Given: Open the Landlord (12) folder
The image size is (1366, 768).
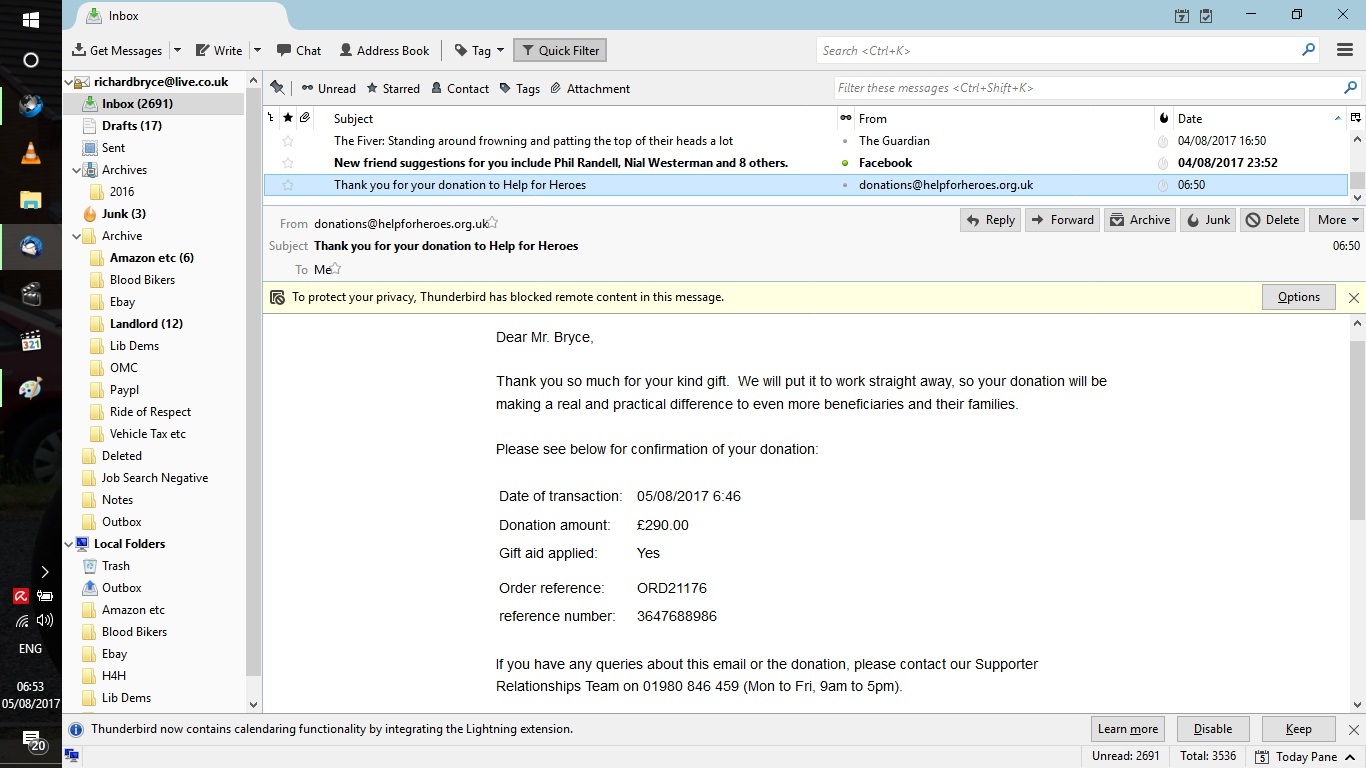Looking at the screenshot, I should [146, 324].
